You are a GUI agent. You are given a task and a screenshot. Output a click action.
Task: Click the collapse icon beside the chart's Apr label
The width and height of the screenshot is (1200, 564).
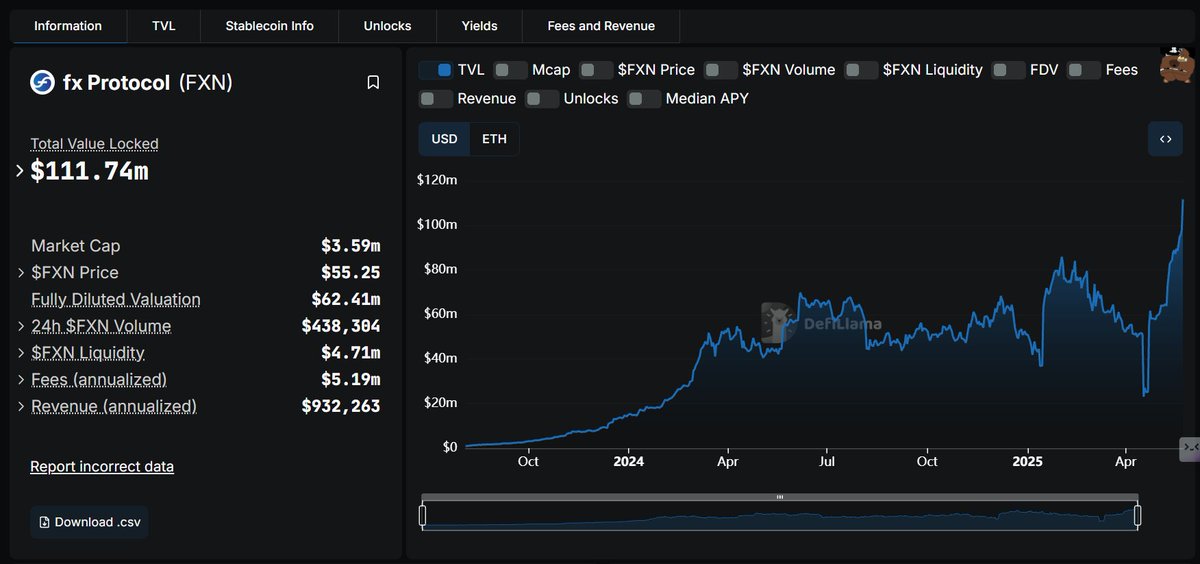tap(1190, 447)
